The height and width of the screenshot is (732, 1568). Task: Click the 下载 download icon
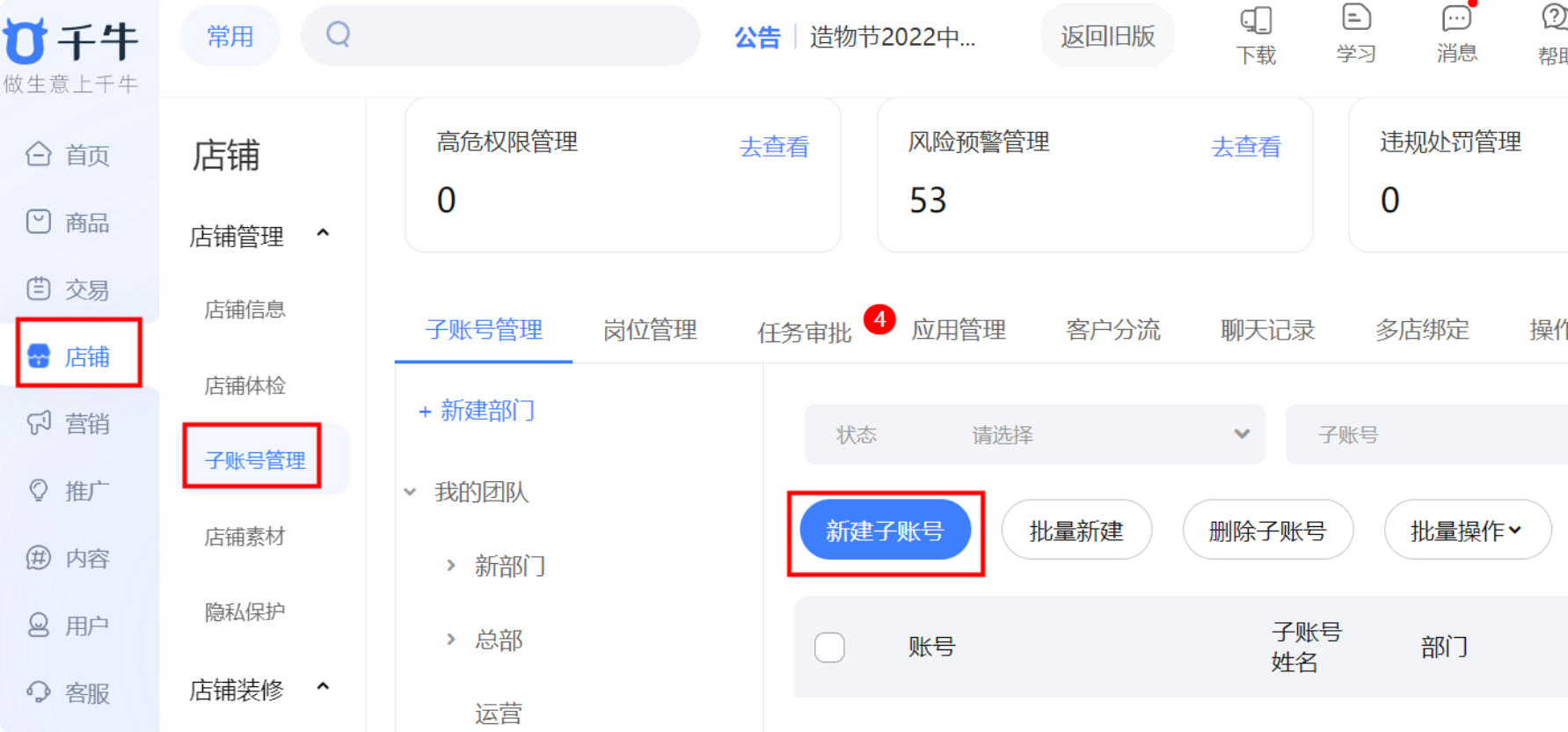pos(1256,21)
